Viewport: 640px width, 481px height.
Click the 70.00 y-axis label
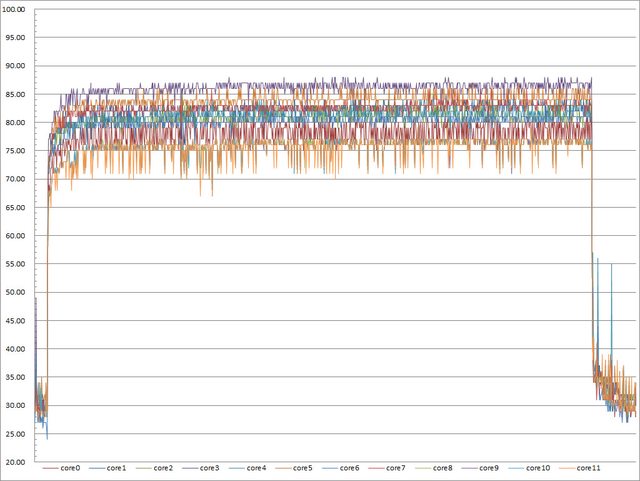(17, 180)
